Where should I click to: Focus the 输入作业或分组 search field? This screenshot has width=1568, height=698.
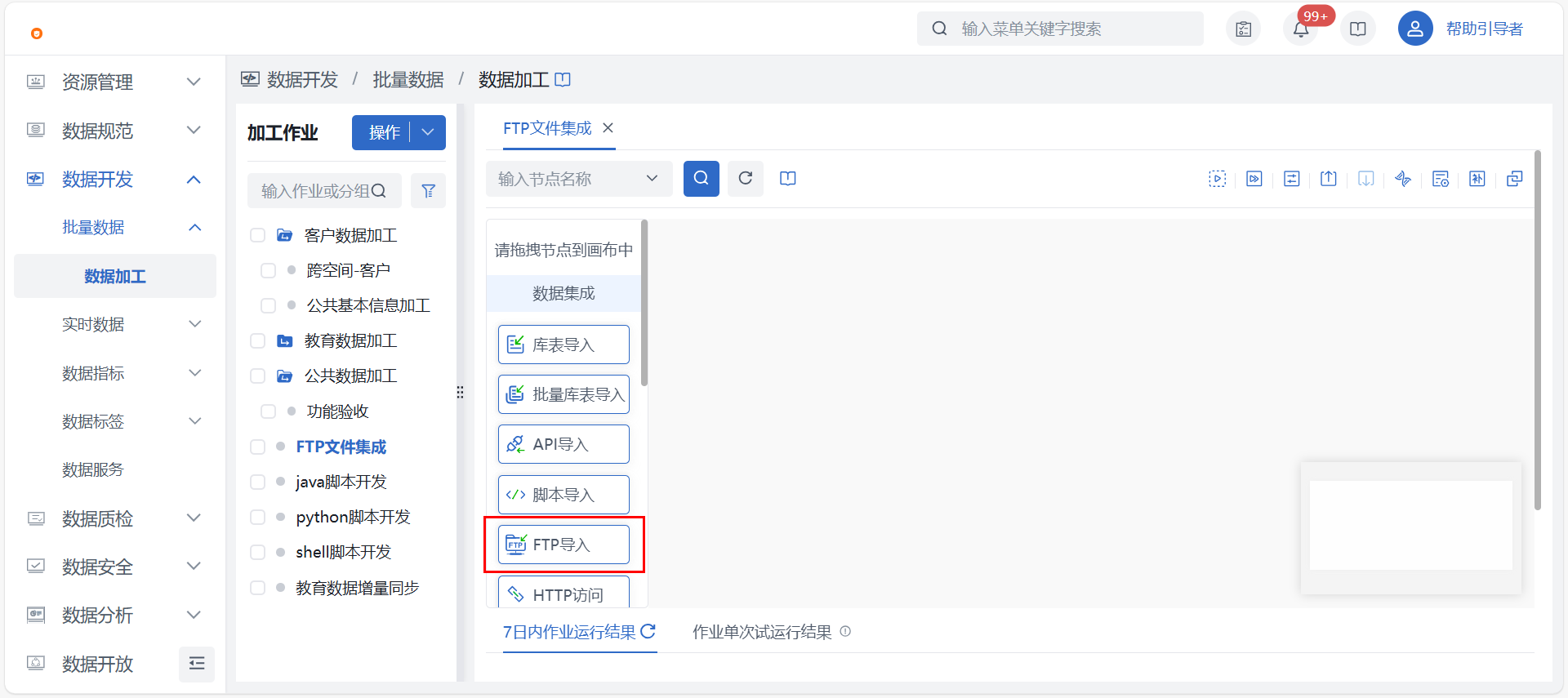click(324, 191)
